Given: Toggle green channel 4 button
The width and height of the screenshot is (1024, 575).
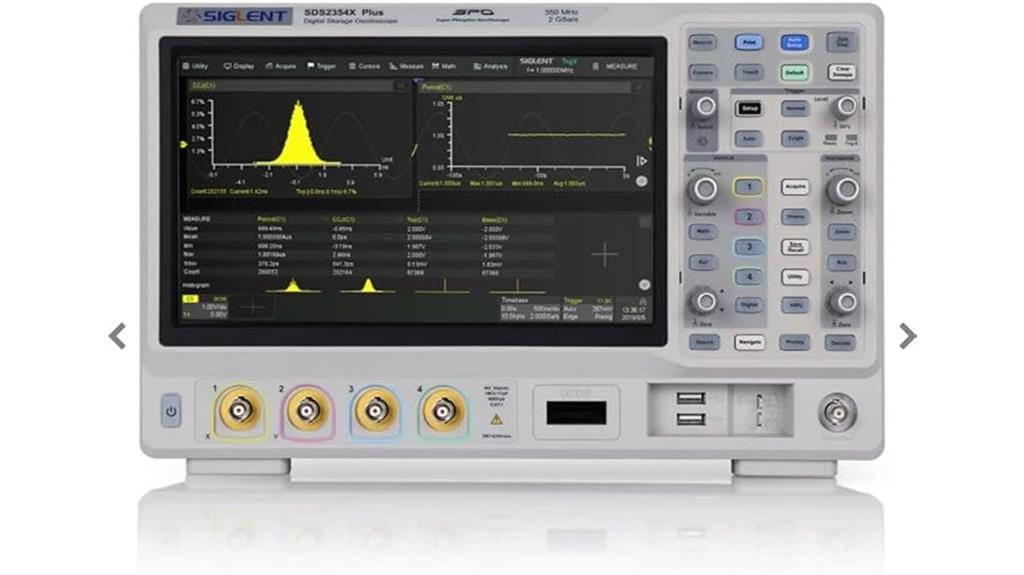Looking at the screenshot, I should tap(748, 277).
